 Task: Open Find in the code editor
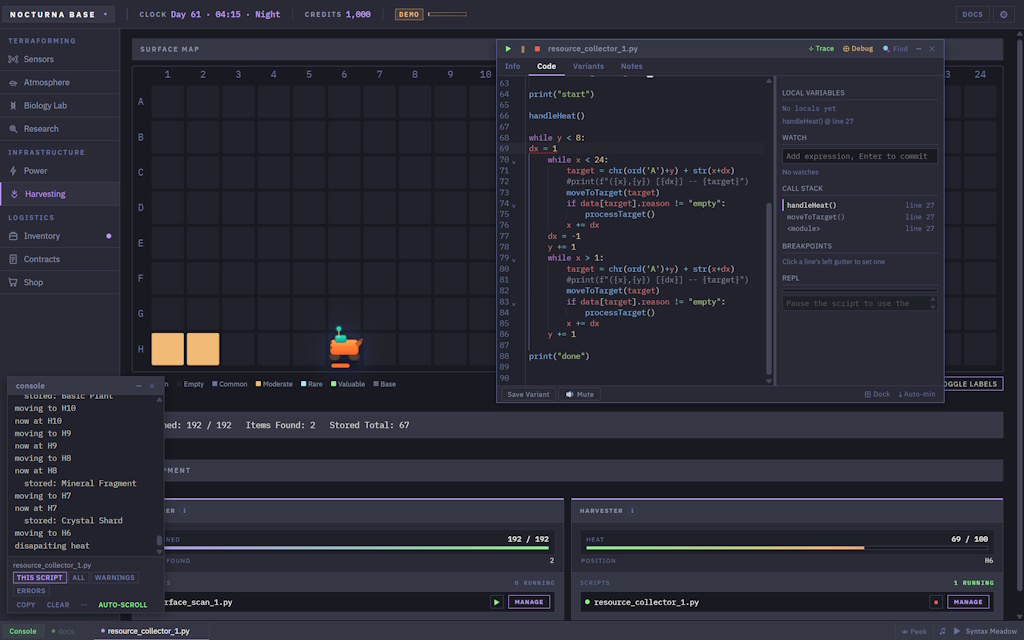(x=895, y=49)
